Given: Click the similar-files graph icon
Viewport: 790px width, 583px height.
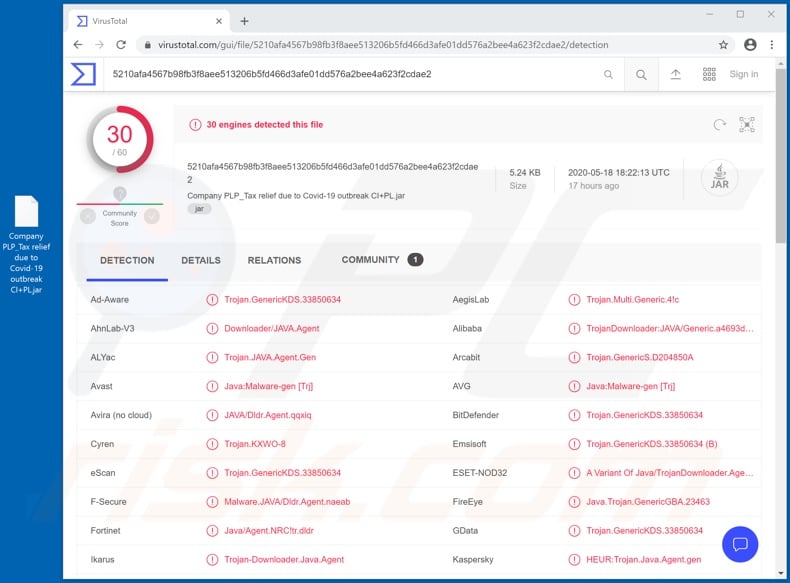Looking at the screenshot, I should click(x=747, y=125).
